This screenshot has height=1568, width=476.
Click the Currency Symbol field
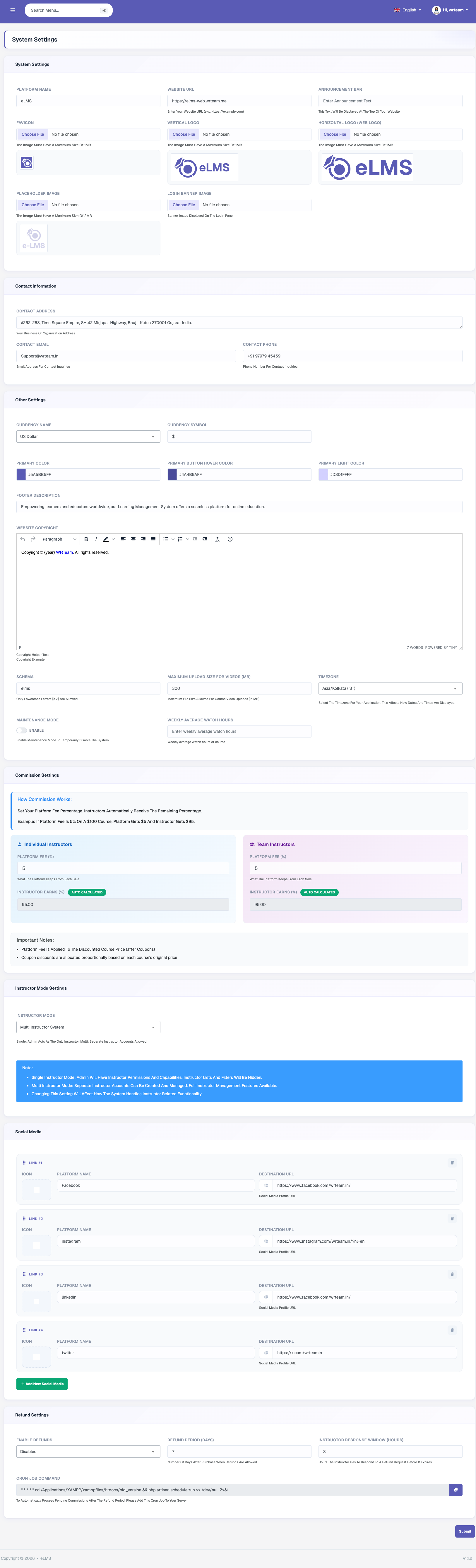pyautogui.click(x=239, y=436)
